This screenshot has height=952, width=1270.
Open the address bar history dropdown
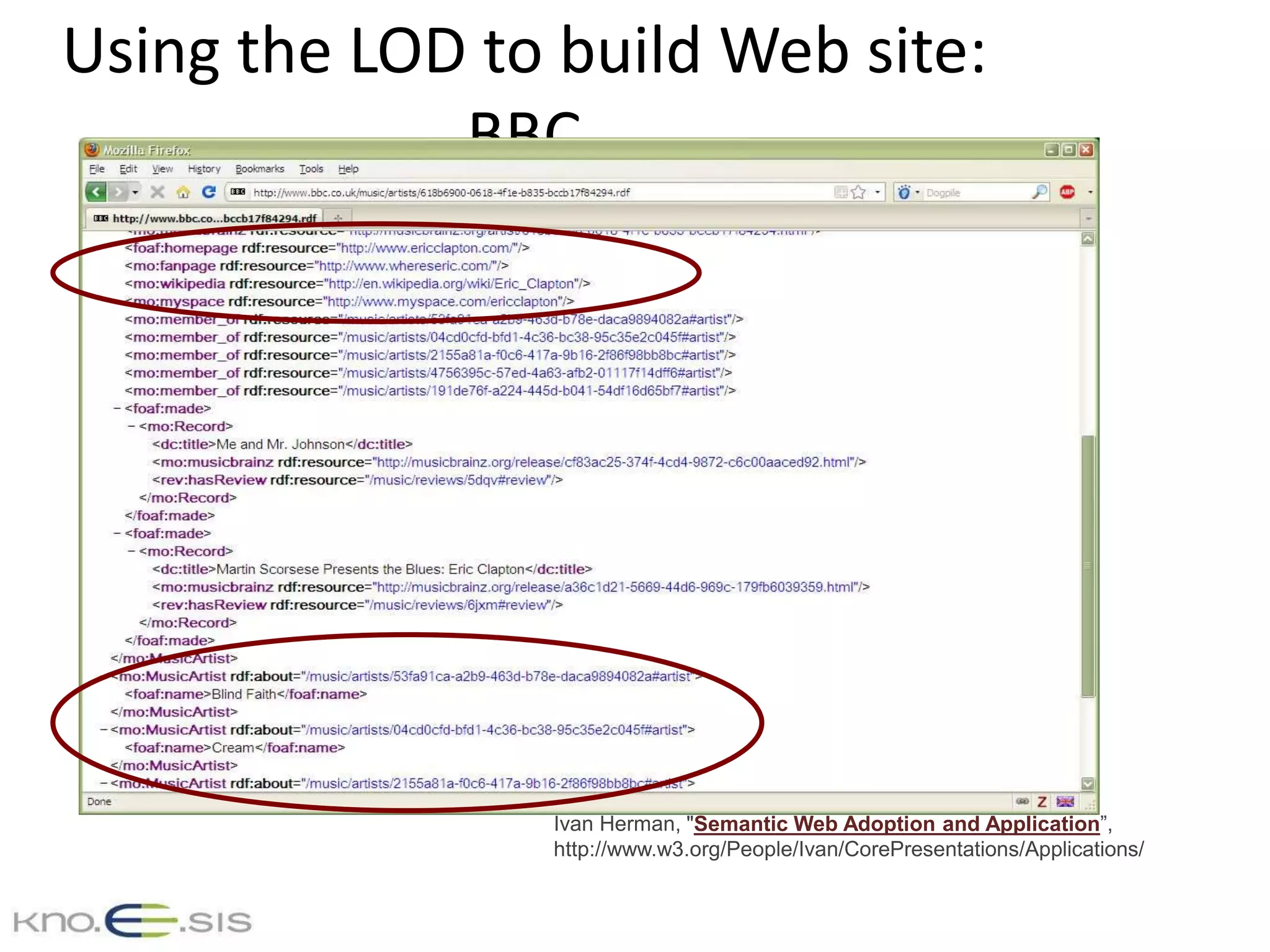pos(877,193)
